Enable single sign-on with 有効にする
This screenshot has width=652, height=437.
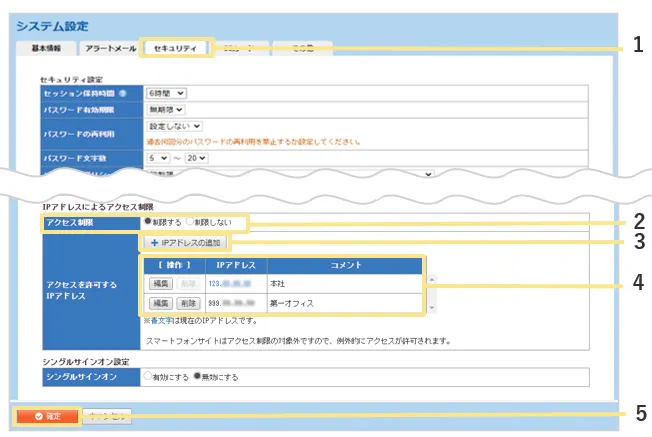(x=148, y=377)
